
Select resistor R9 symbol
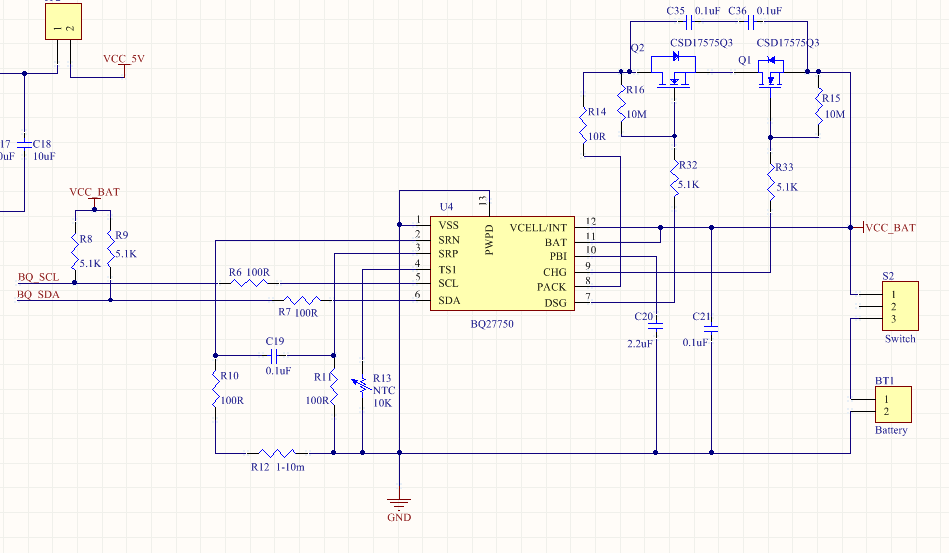pyautogui.click(x=111, y=249)
